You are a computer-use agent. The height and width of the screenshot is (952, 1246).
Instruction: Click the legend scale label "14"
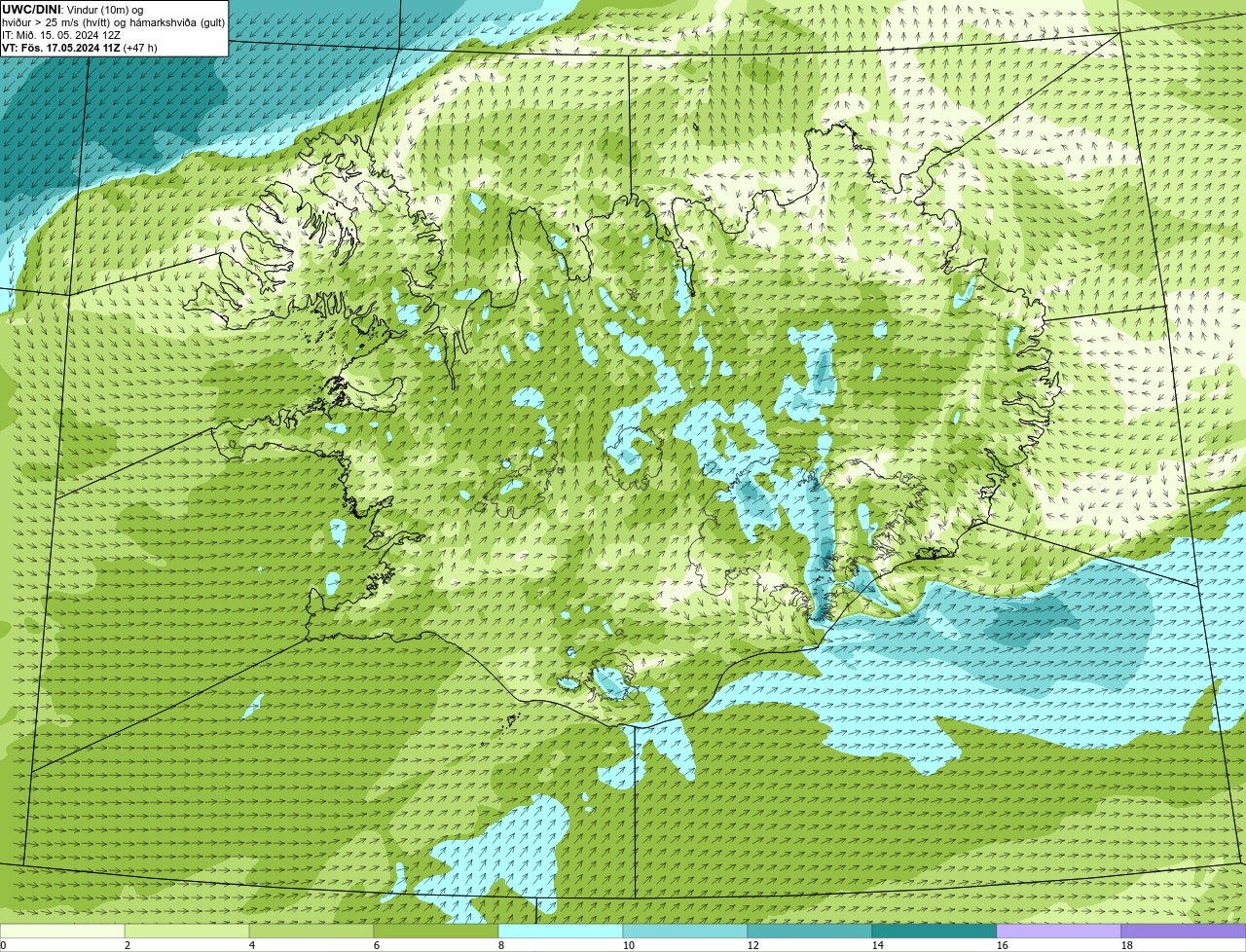tap(878, 945)
